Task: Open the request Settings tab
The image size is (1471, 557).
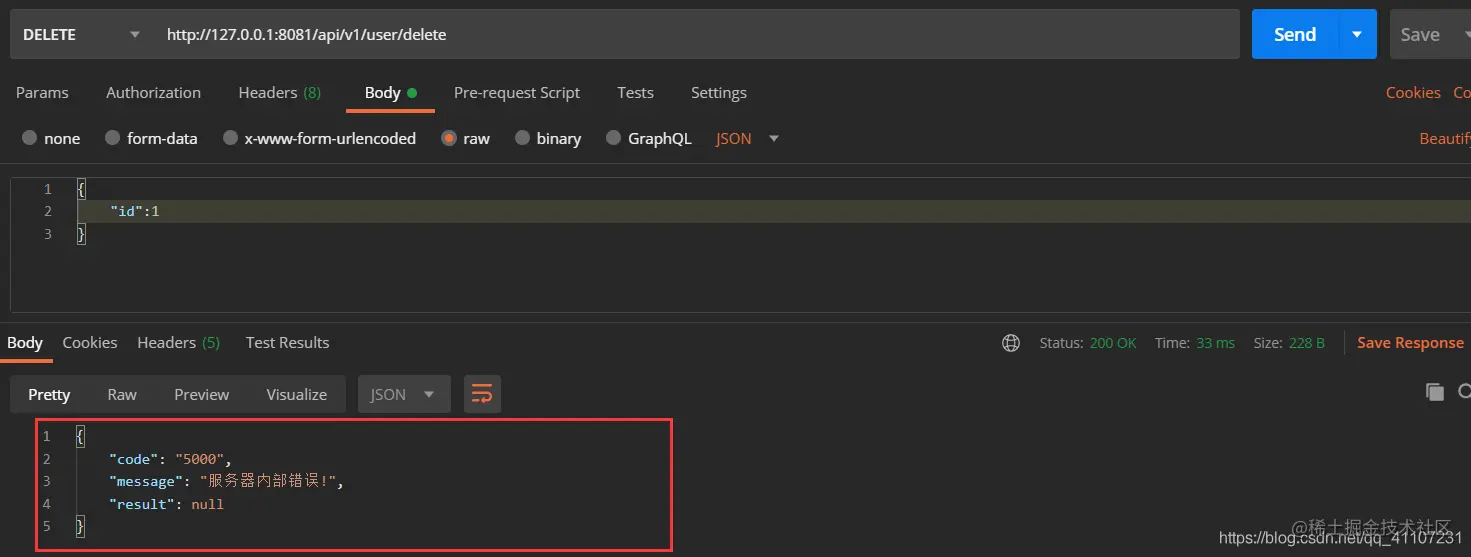Action: [718, 92]
